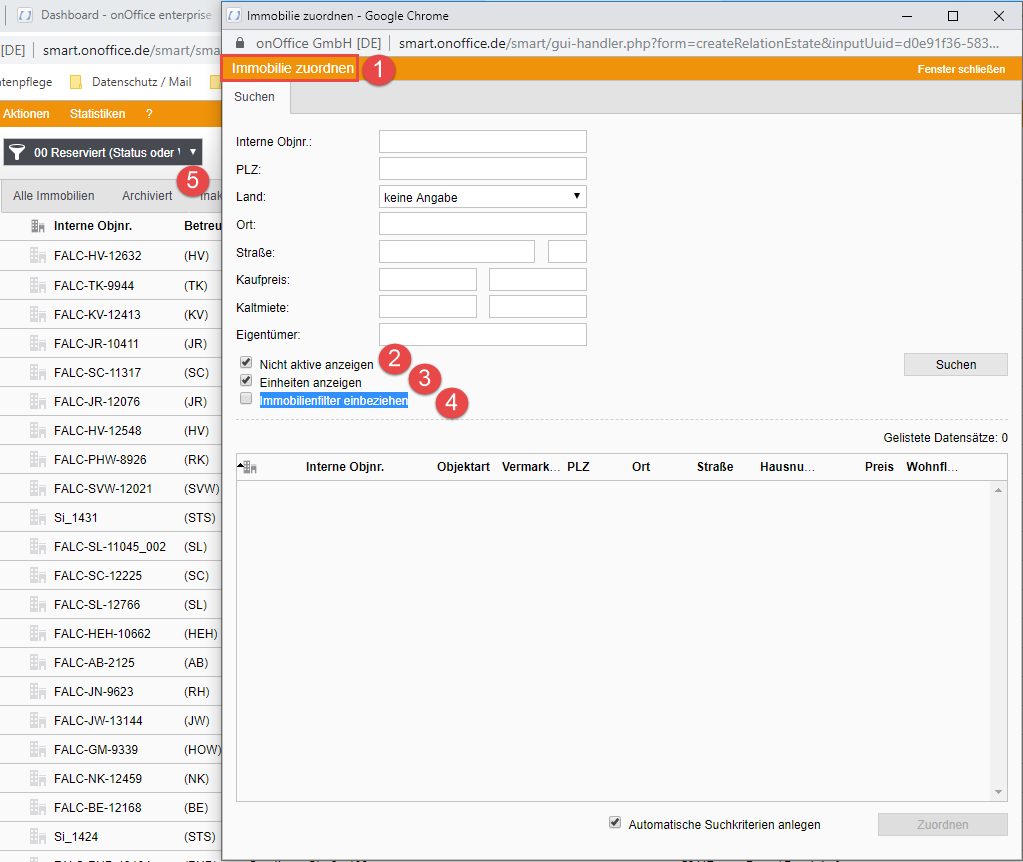Image resolution: width=1023 pixels, height=862 pixels.
Task: Toggle Automatische Suchkriterien anlegen checkbox
Action: pos(615,823)
